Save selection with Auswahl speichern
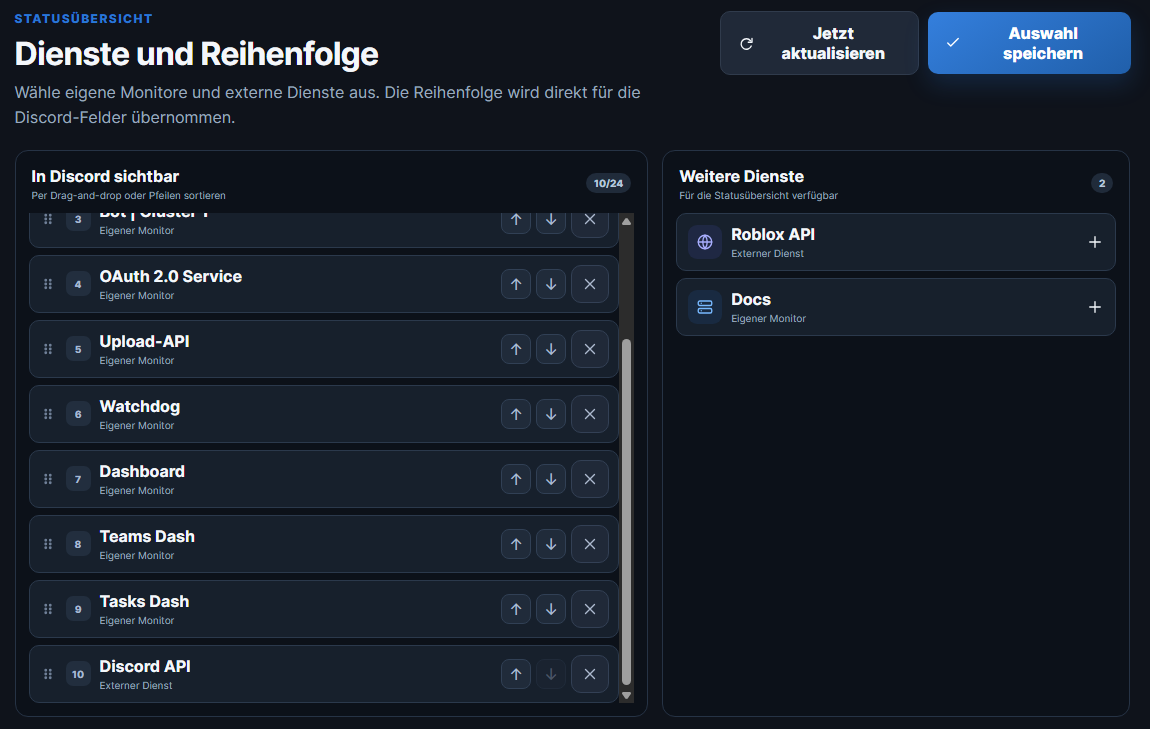Screen dimensions: 1150x729 pos(1029,43)
